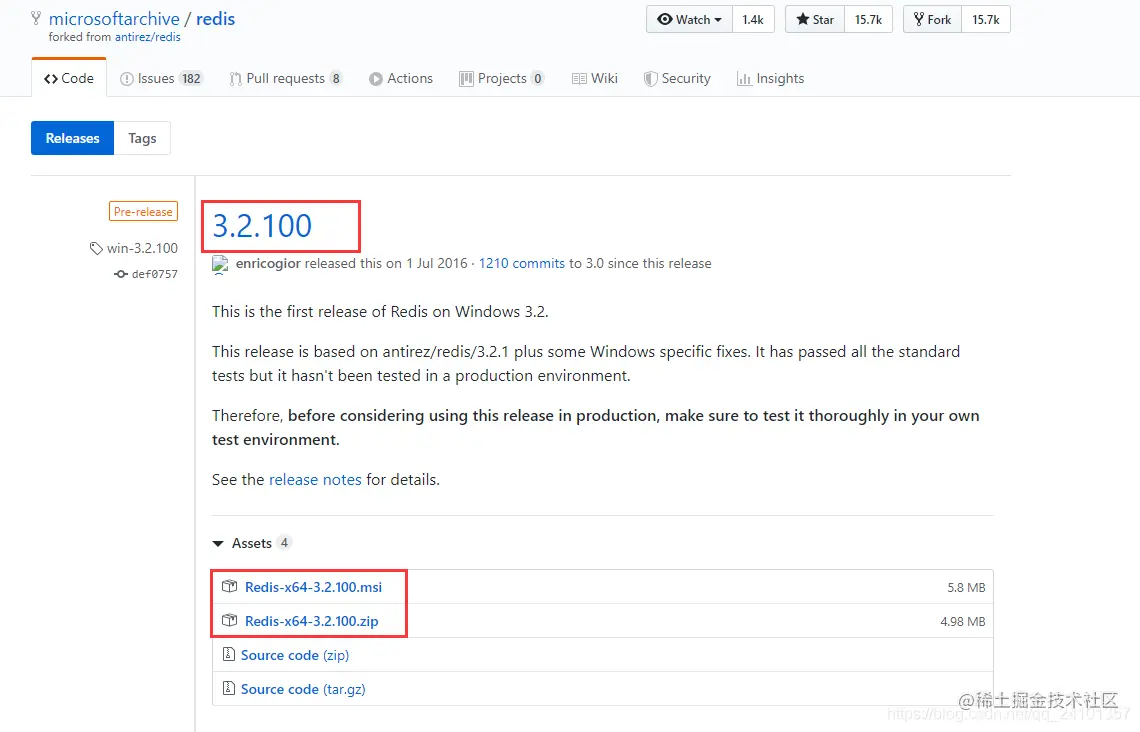Viewport: 1140px width, 732px height.
Task: Open the Security tab
Action: [x=677, y=79]
